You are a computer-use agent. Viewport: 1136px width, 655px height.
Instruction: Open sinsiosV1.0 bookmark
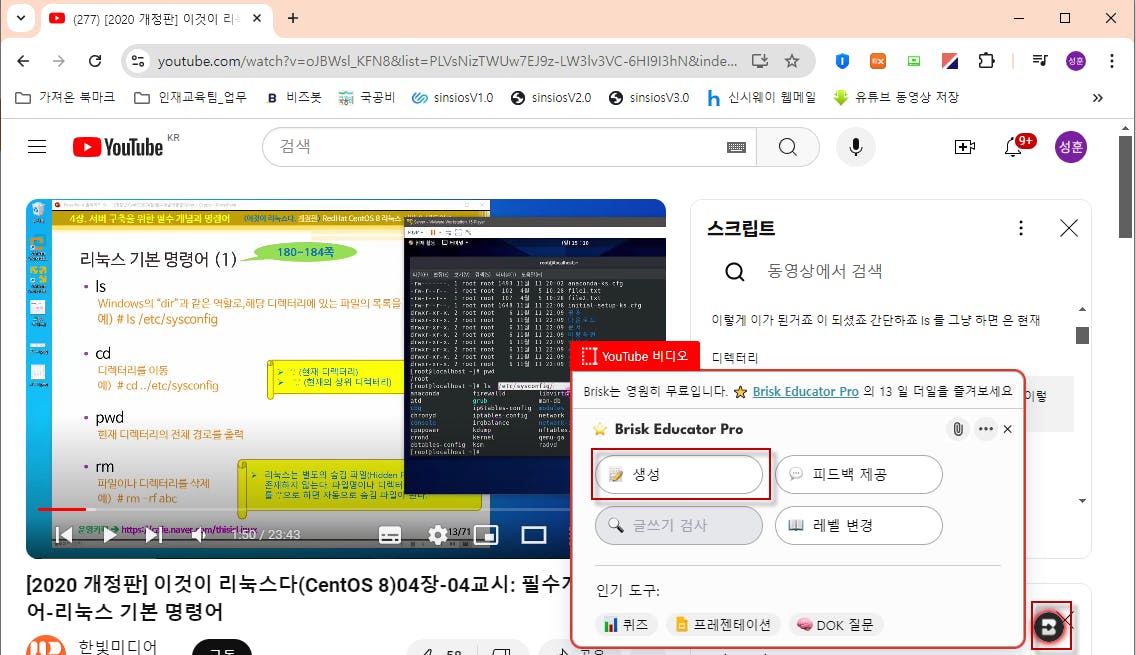tap(452, 97)
